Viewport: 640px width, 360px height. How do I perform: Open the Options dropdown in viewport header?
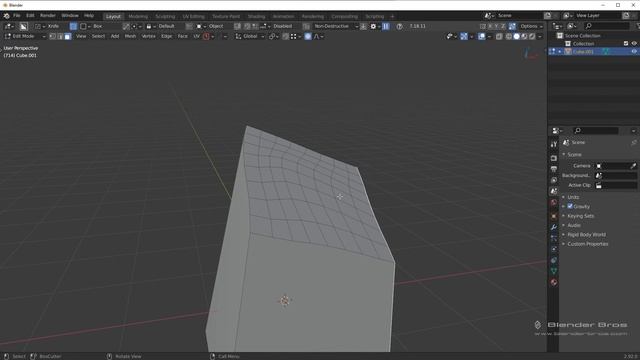531,26
